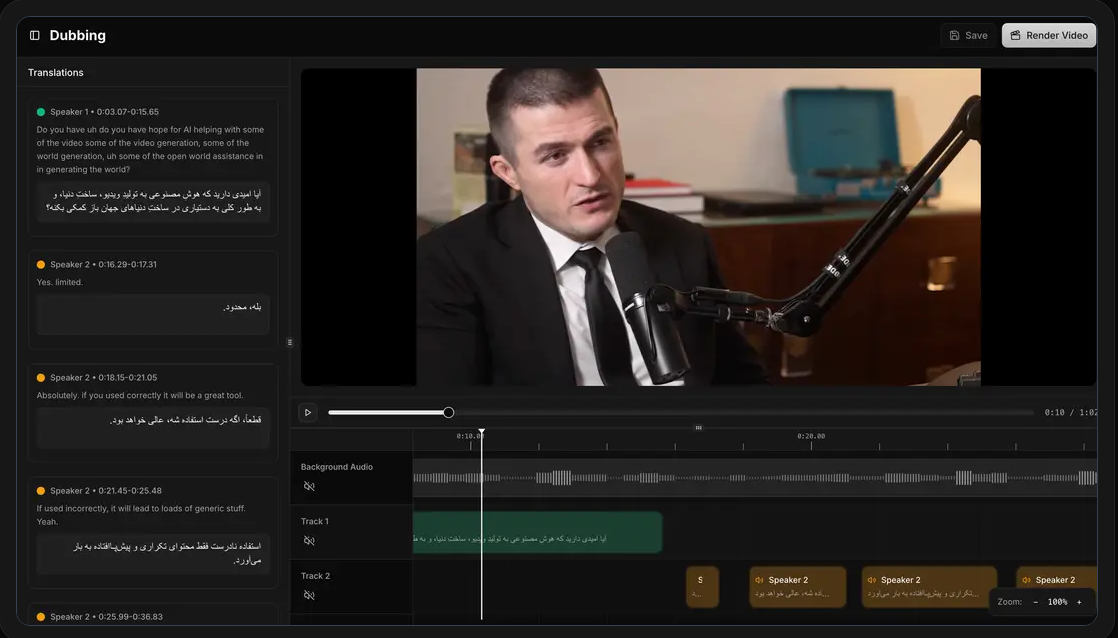
Task: Mute the Background Audio track
Action: (309, 485)
